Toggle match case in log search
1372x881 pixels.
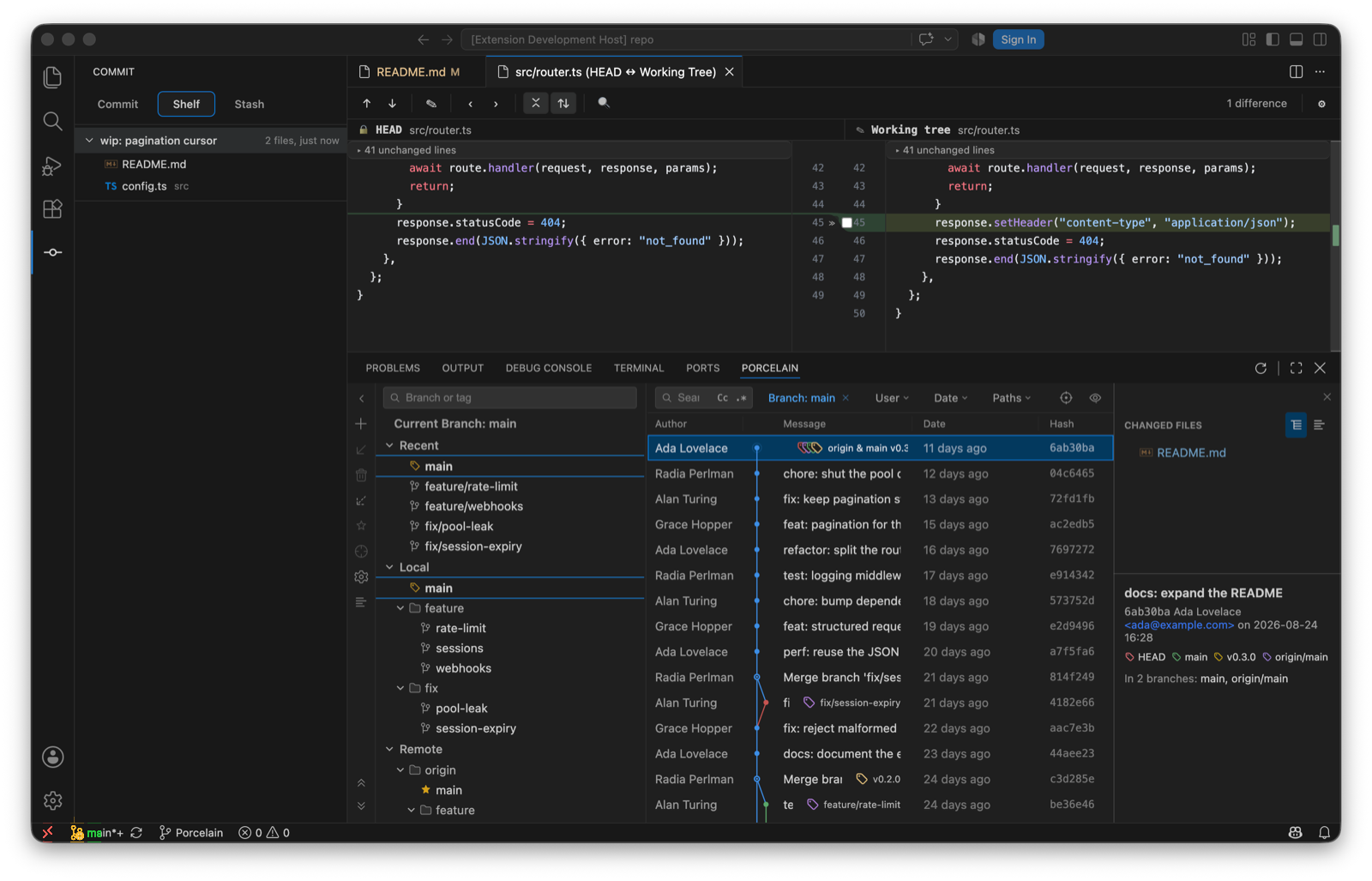(x=723, y=398)
